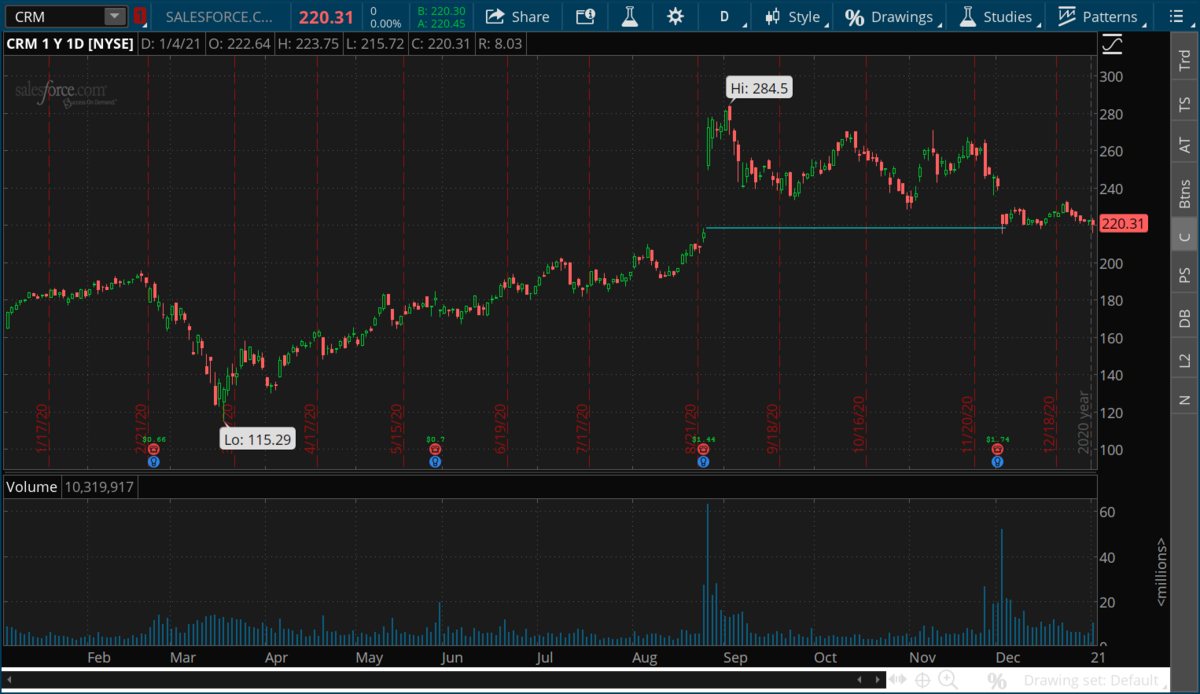Click the flask icon beside Studies
Screen dimensions: 1200x694
coord(966,17)
